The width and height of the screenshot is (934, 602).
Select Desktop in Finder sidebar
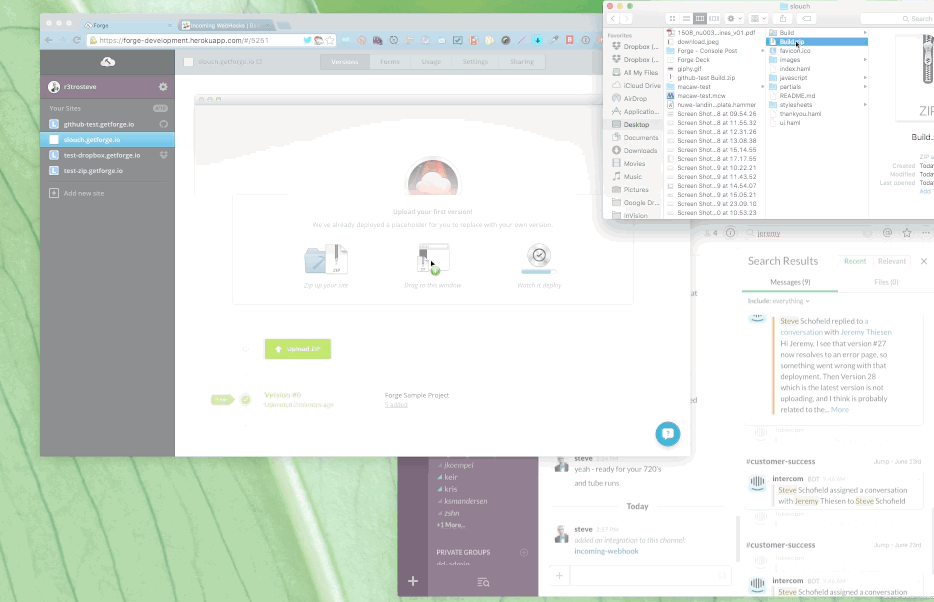[634, 124]
